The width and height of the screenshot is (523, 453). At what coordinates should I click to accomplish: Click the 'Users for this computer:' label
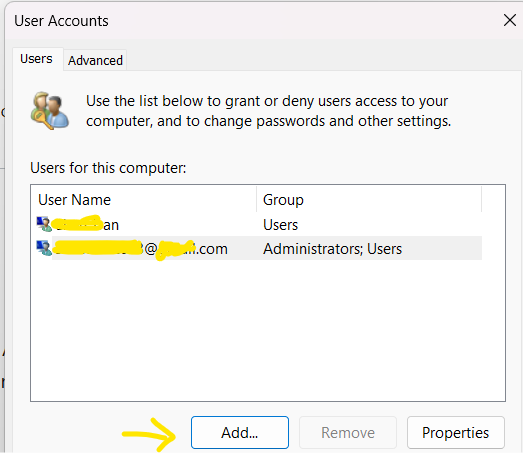coord(108,168)
